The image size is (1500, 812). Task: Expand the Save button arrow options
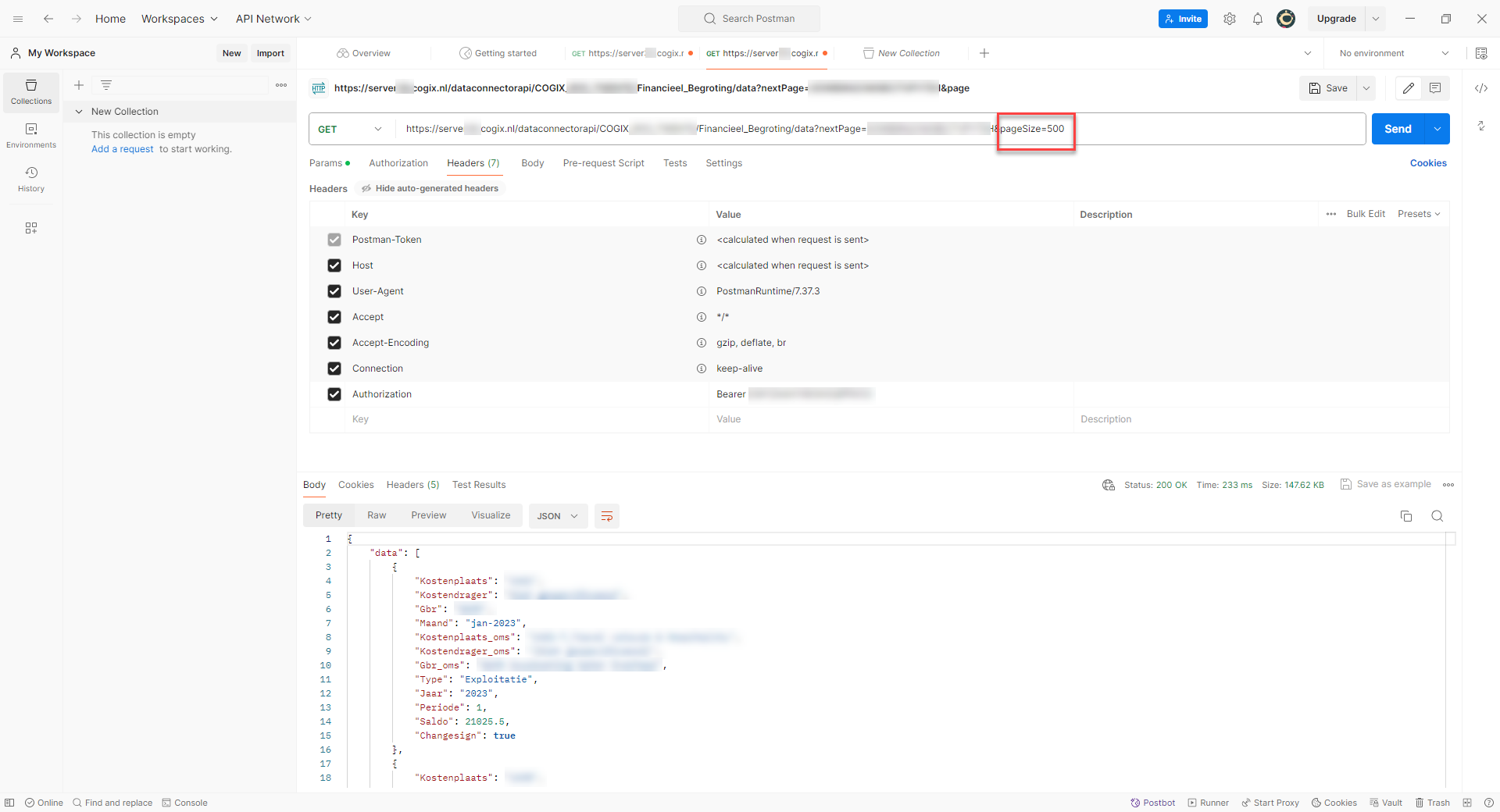pyautogui.click(x=1366, y=88)
